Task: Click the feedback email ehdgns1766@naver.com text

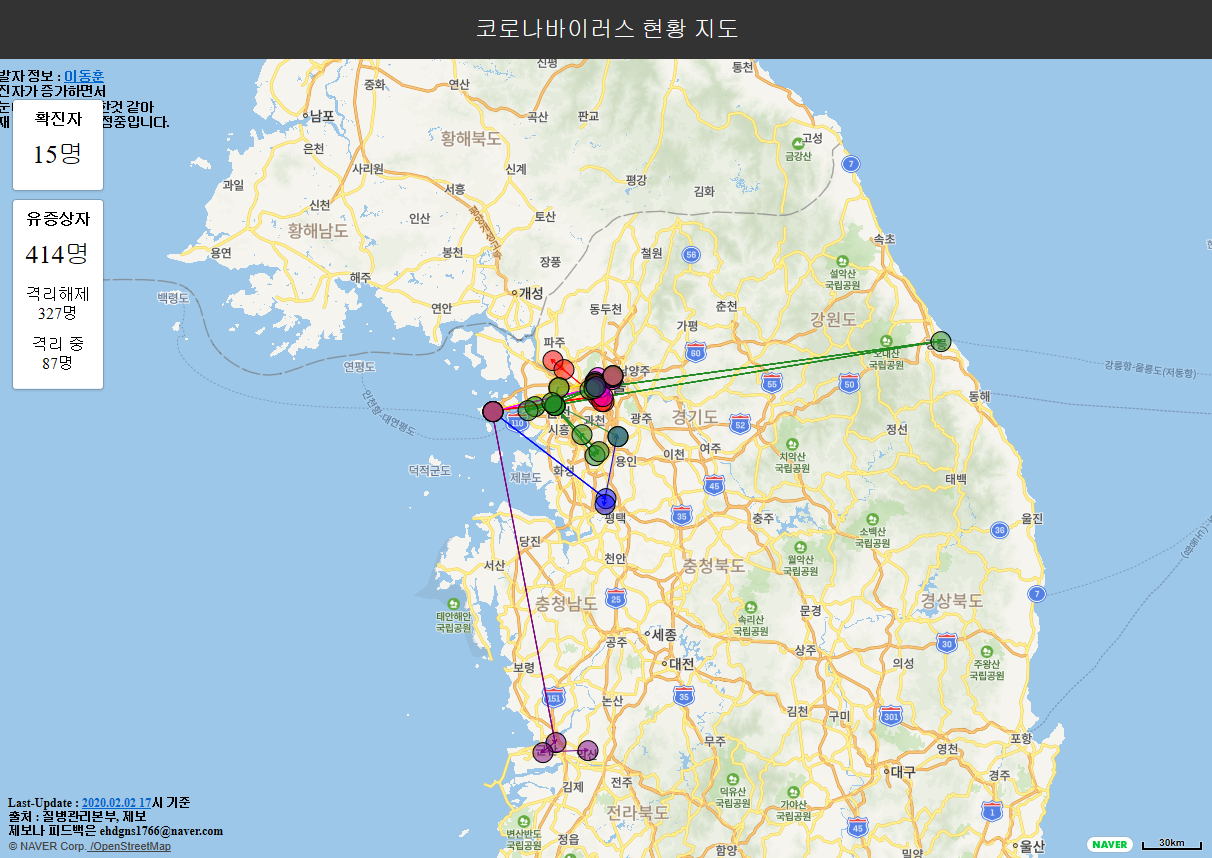Action: point(161,831)
